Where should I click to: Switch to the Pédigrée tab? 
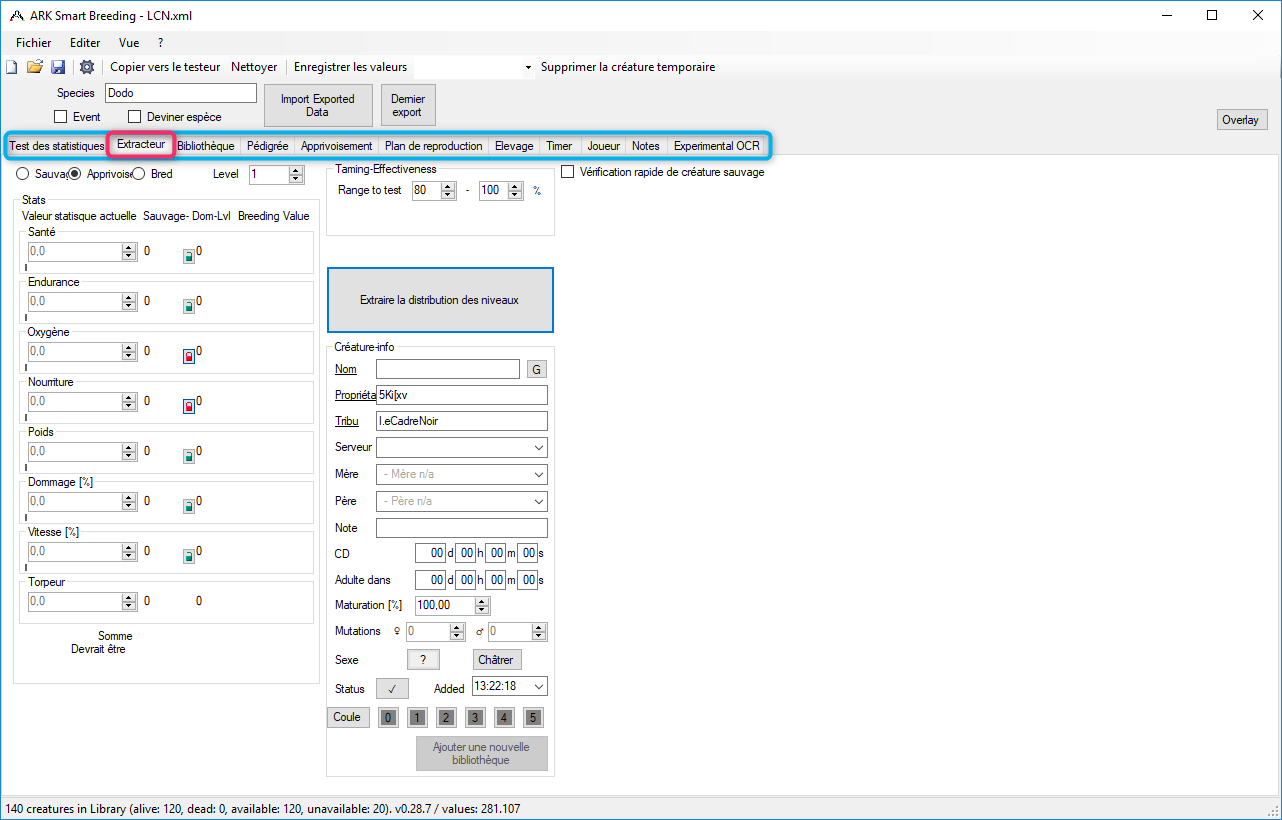click(x=267, y=146)
